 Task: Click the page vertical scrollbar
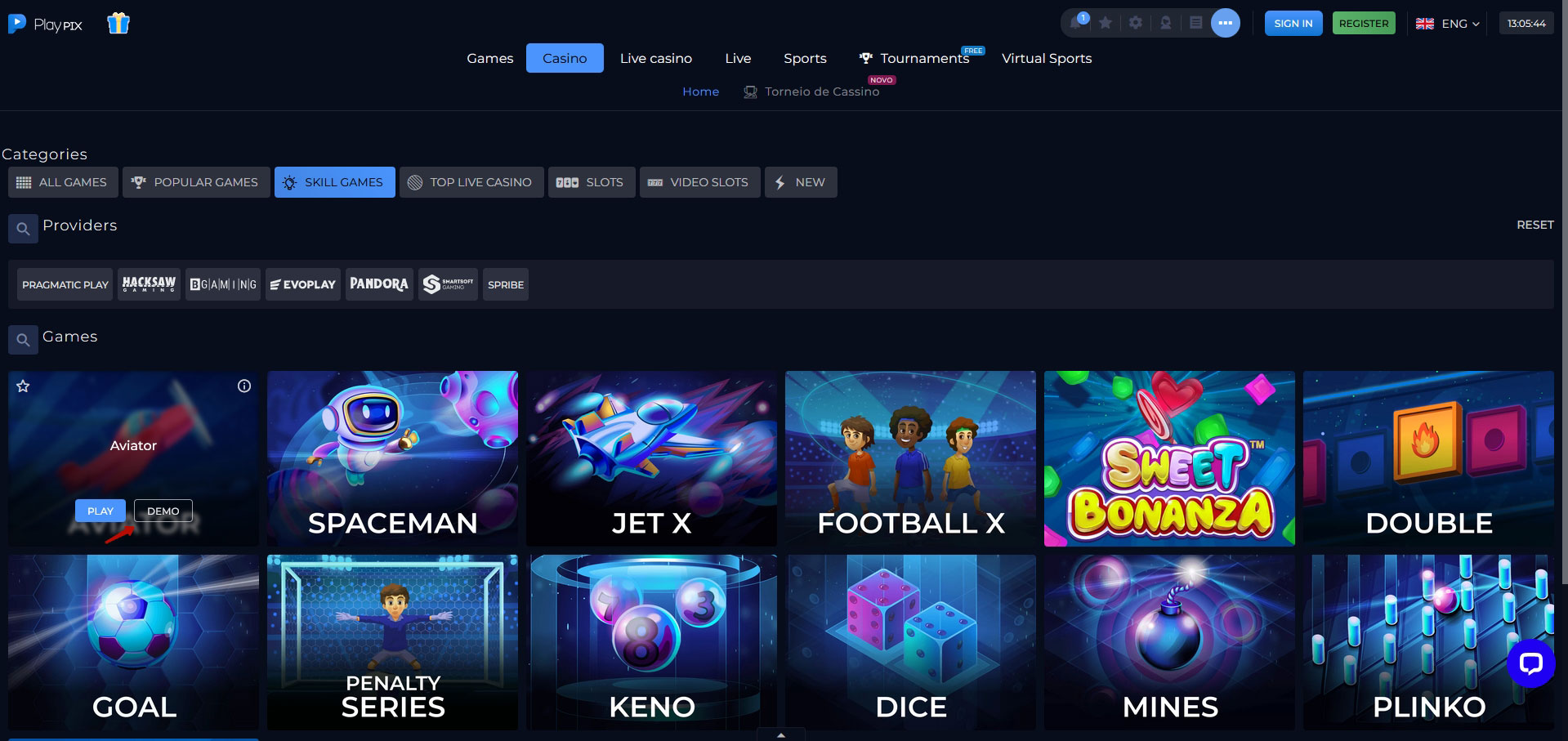pos(1564,294)
